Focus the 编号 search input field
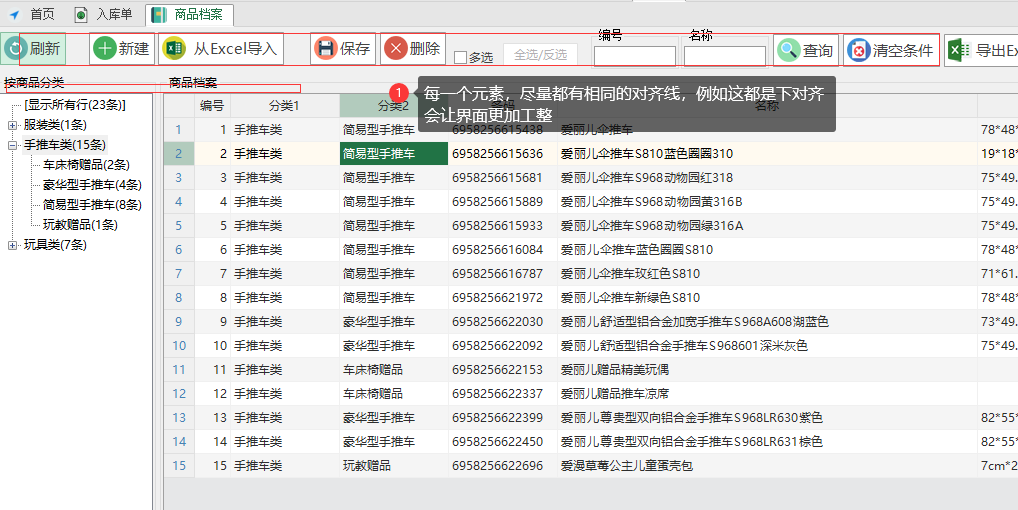The width and height of the screenshot is (1018, 510). pyautogui.click(x=634, y=56)
